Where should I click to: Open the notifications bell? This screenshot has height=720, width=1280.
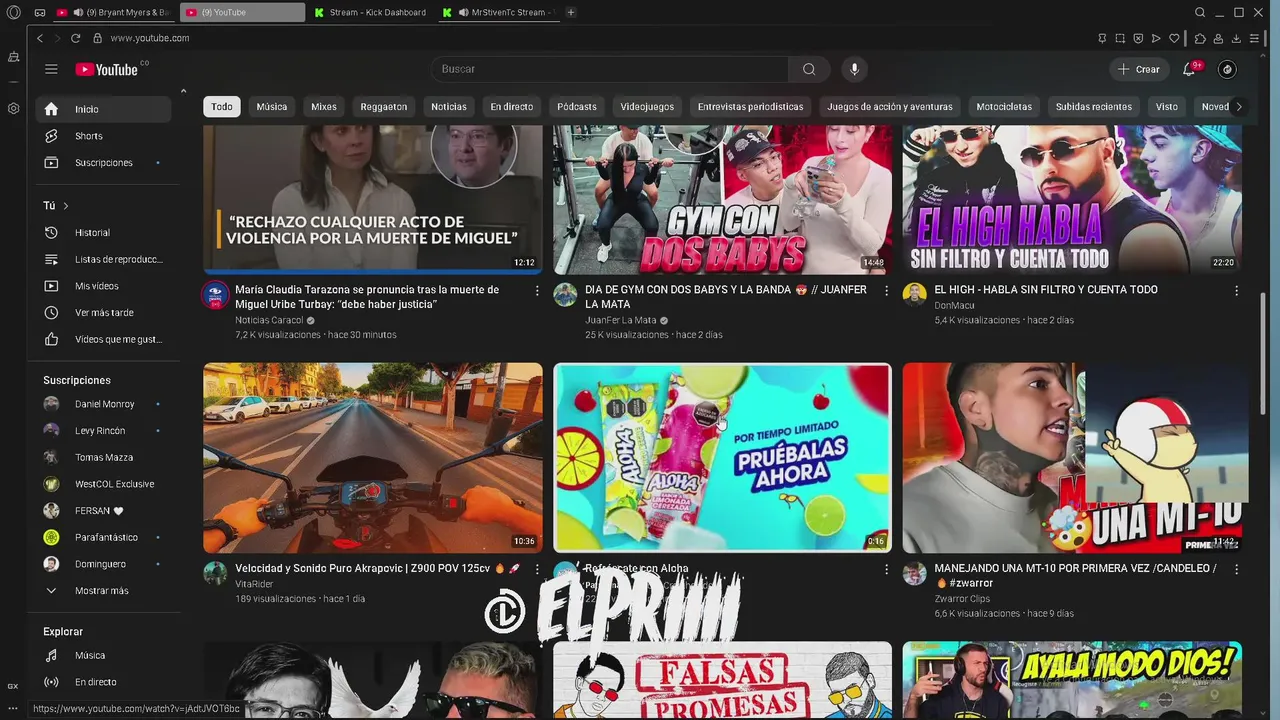tap(1189, 69)
